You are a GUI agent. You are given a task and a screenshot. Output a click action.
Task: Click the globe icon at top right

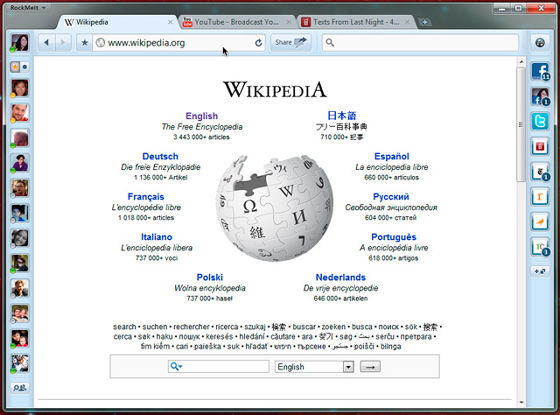(x=540, y=43)
